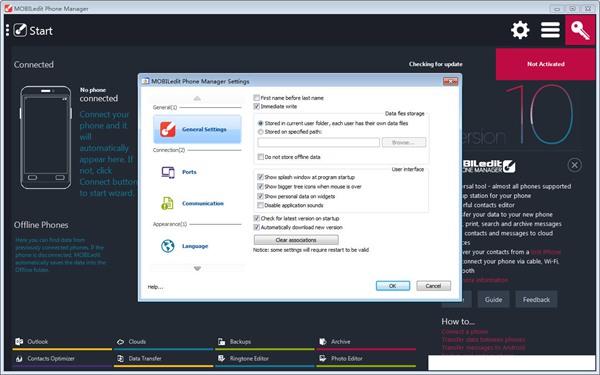Click the Not Activated red banner
The width and height of the screenshot is (600, 375).
coord(545,64)
